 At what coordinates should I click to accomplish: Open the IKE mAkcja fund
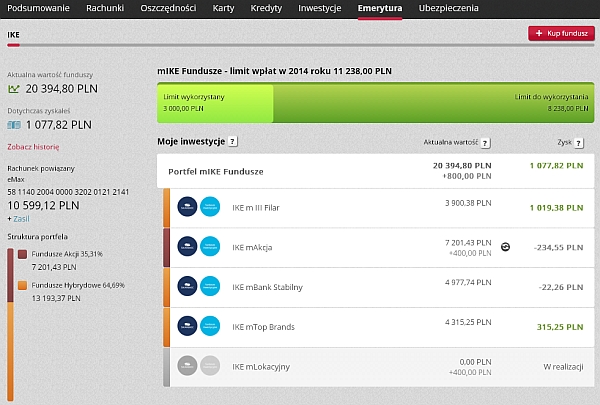click(378, 248)
